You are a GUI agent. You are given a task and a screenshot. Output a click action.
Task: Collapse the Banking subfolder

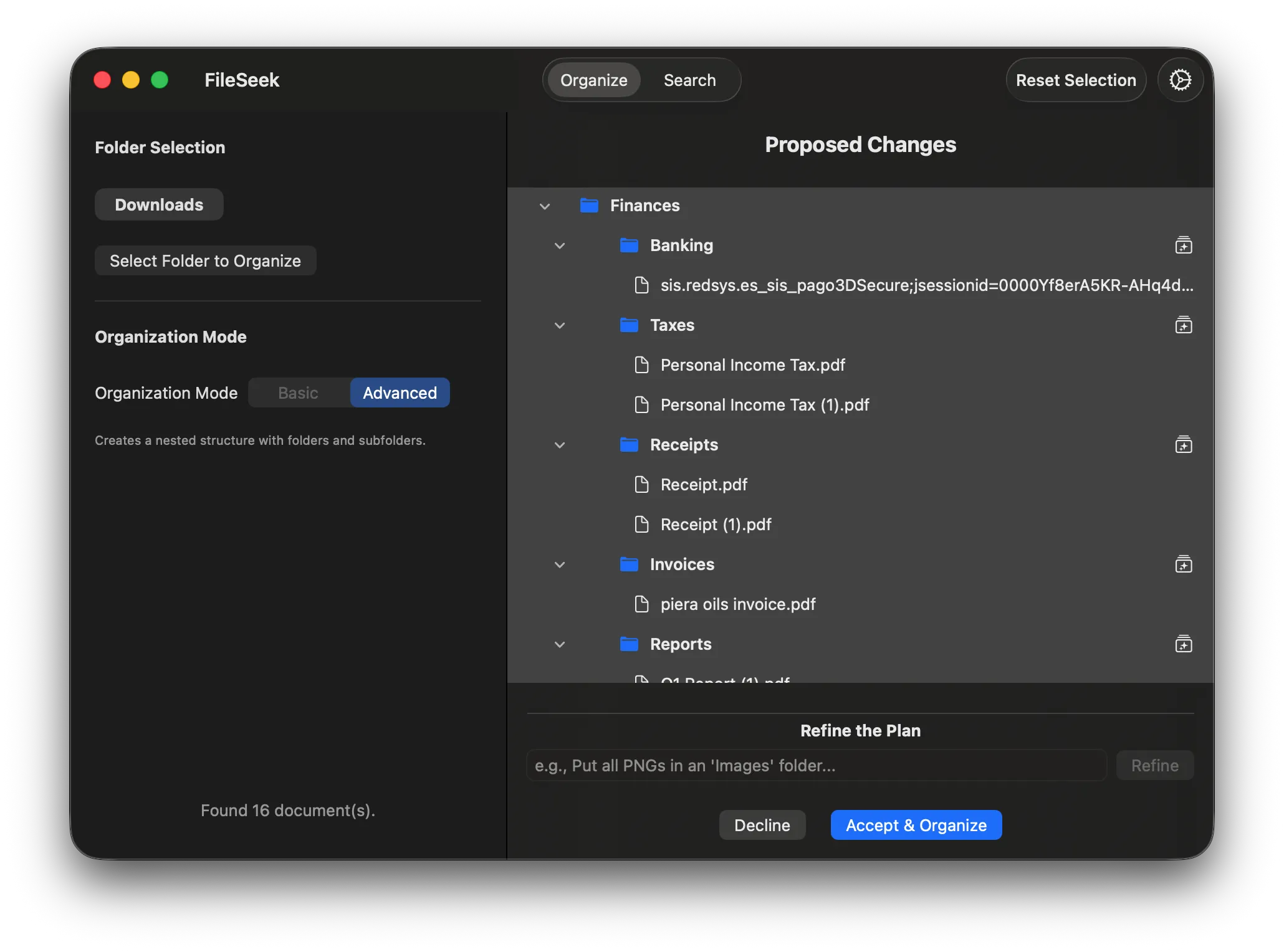tap(560, 246)
